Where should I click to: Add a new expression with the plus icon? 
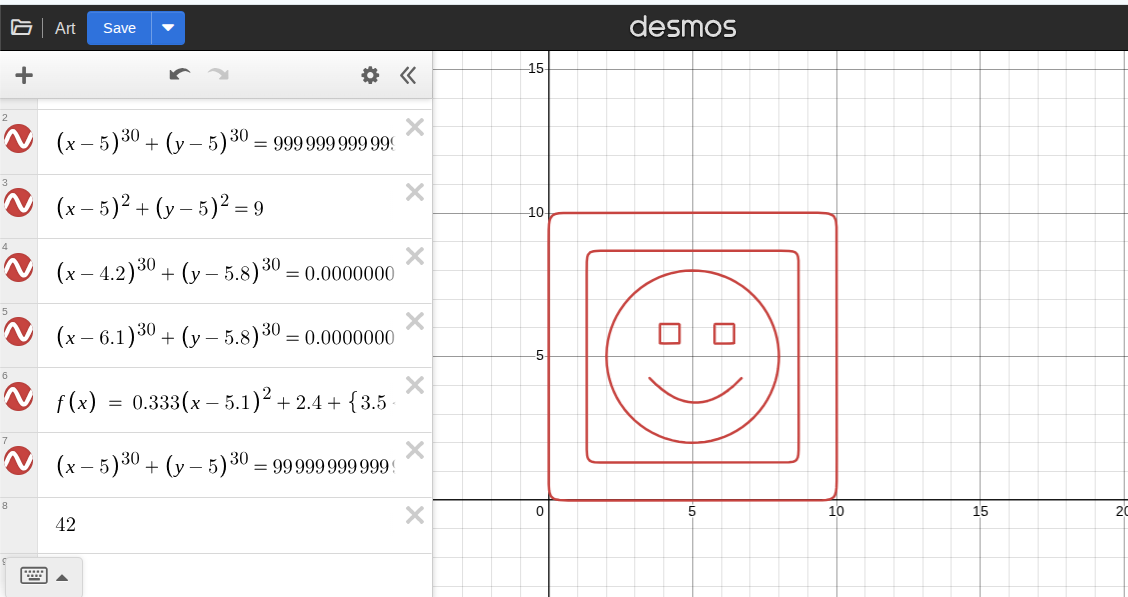pos(23,75)
